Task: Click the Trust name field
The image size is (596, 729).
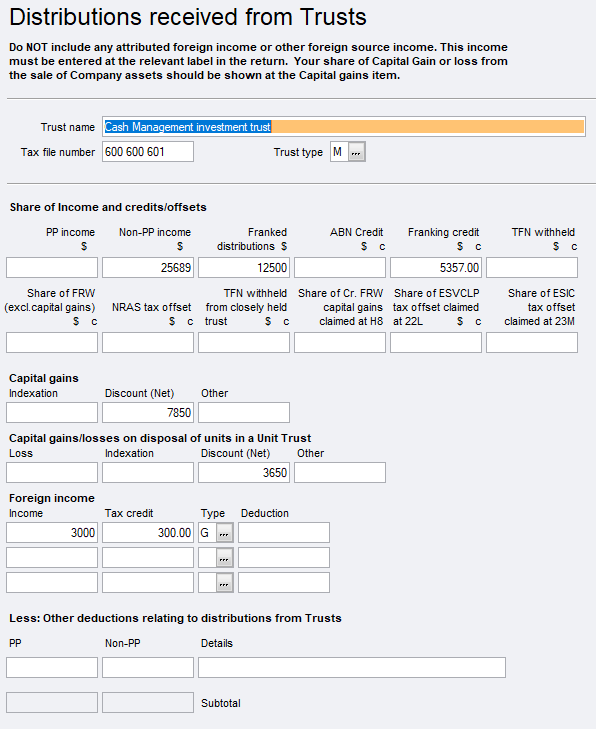Action: tap(344, 126)
